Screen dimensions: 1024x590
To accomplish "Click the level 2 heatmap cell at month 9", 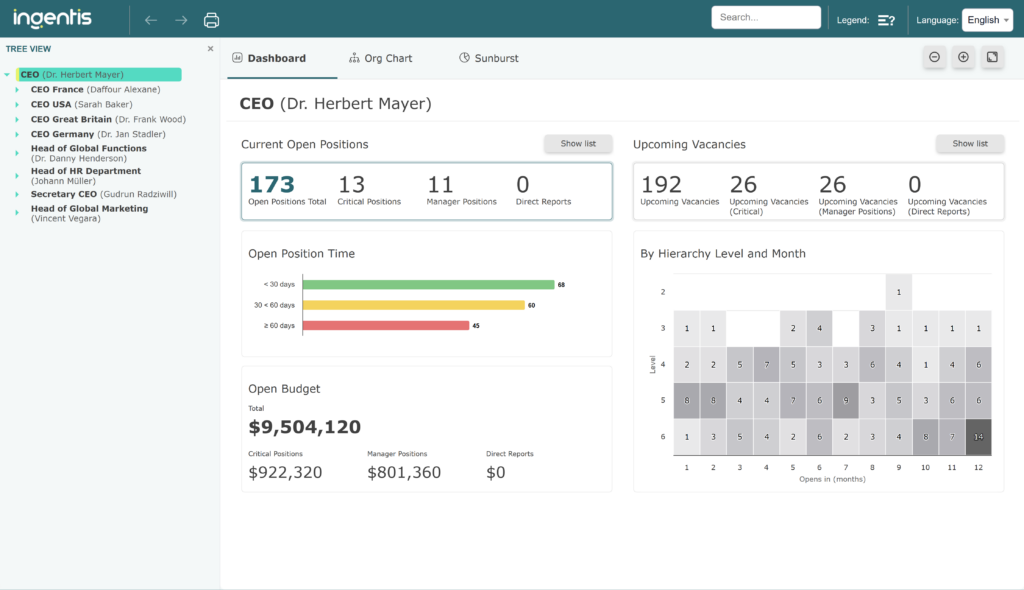I will point(899,292).
